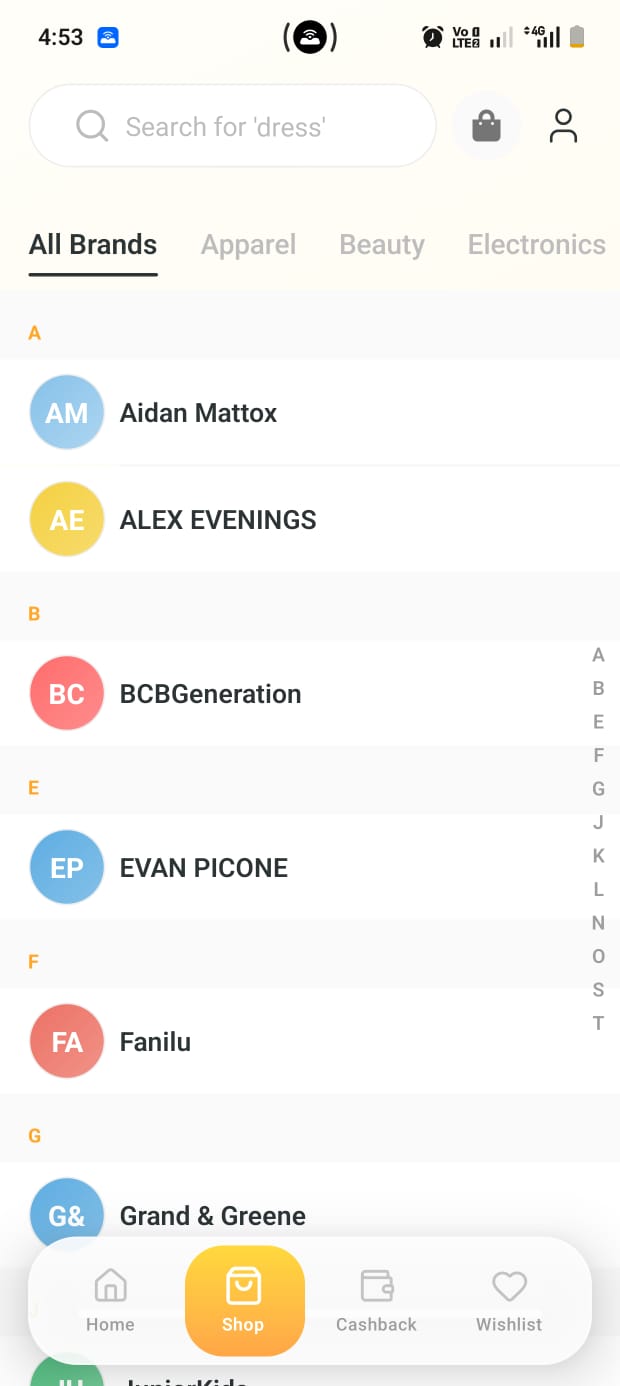
Task: Open the BCBGeneration brand
Action: click(x=210, y=694)
